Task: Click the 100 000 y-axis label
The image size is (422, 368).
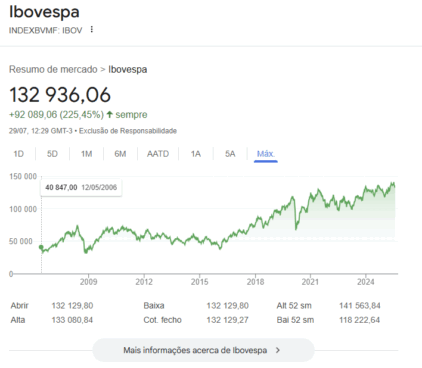Action: (x=23, y=209)
